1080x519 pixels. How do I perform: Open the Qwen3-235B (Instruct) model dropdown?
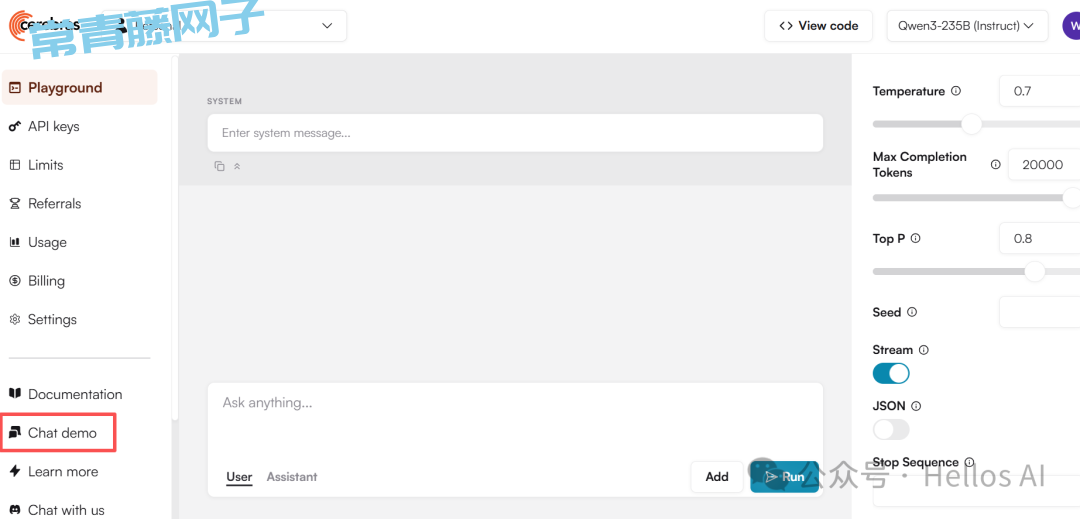[x=967, y=26]
